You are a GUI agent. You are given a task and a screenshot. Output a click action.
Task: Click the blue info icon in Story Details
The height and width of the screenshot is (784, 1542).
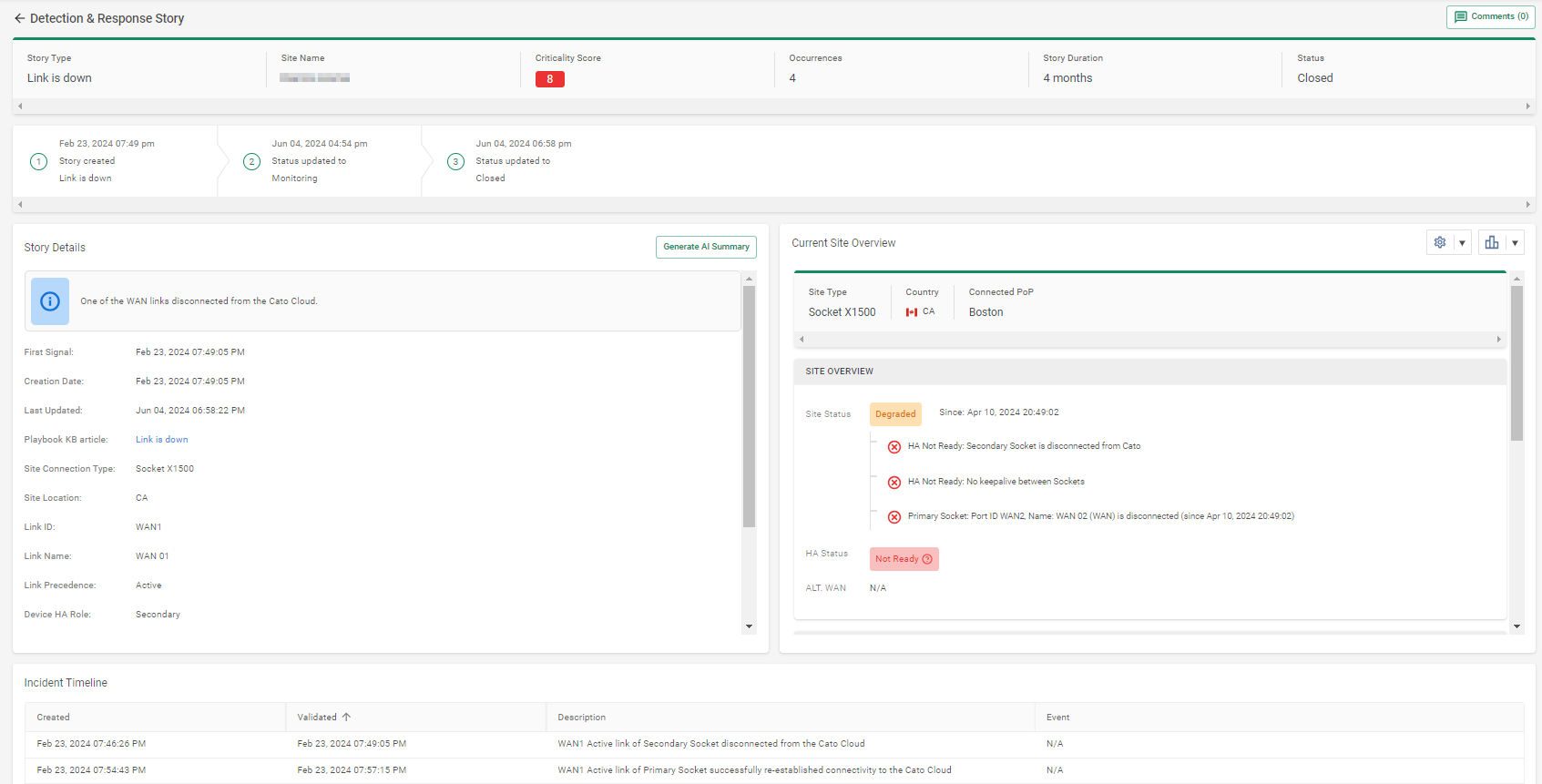coord(50,301)
